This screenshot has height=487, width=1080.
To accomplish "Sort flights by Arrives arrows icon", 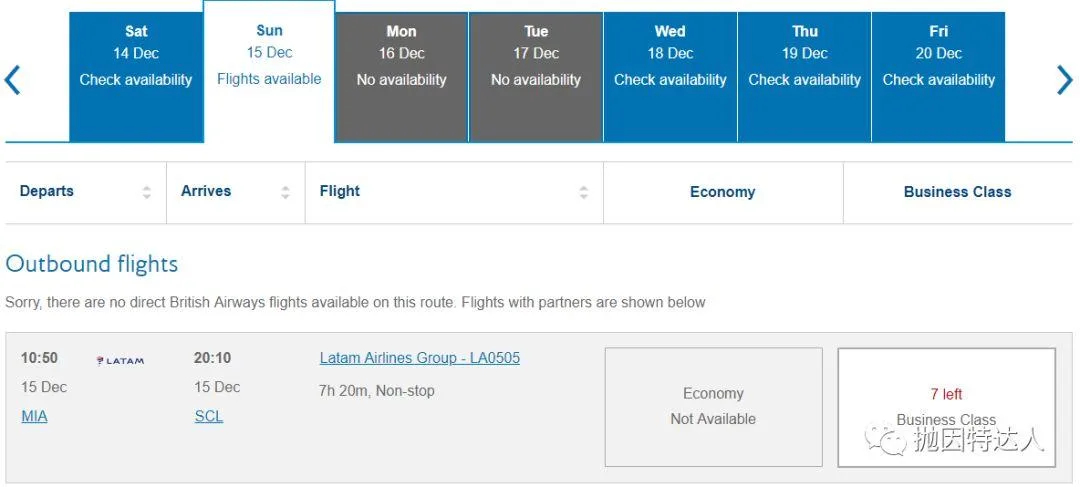I will pos(286,192).
